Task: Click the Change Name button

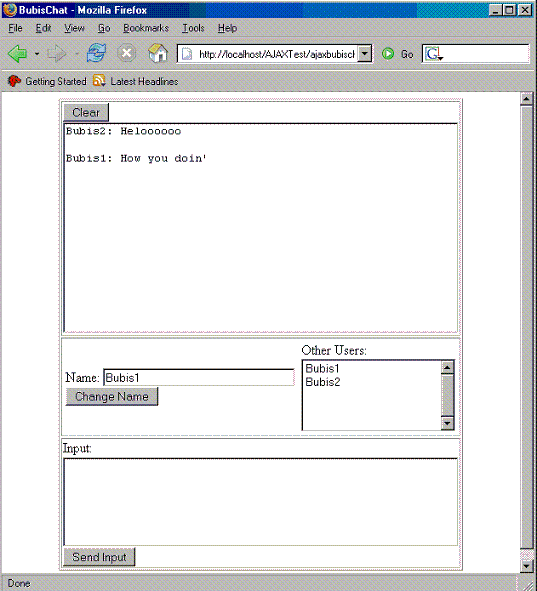Action: click(112, 397)
